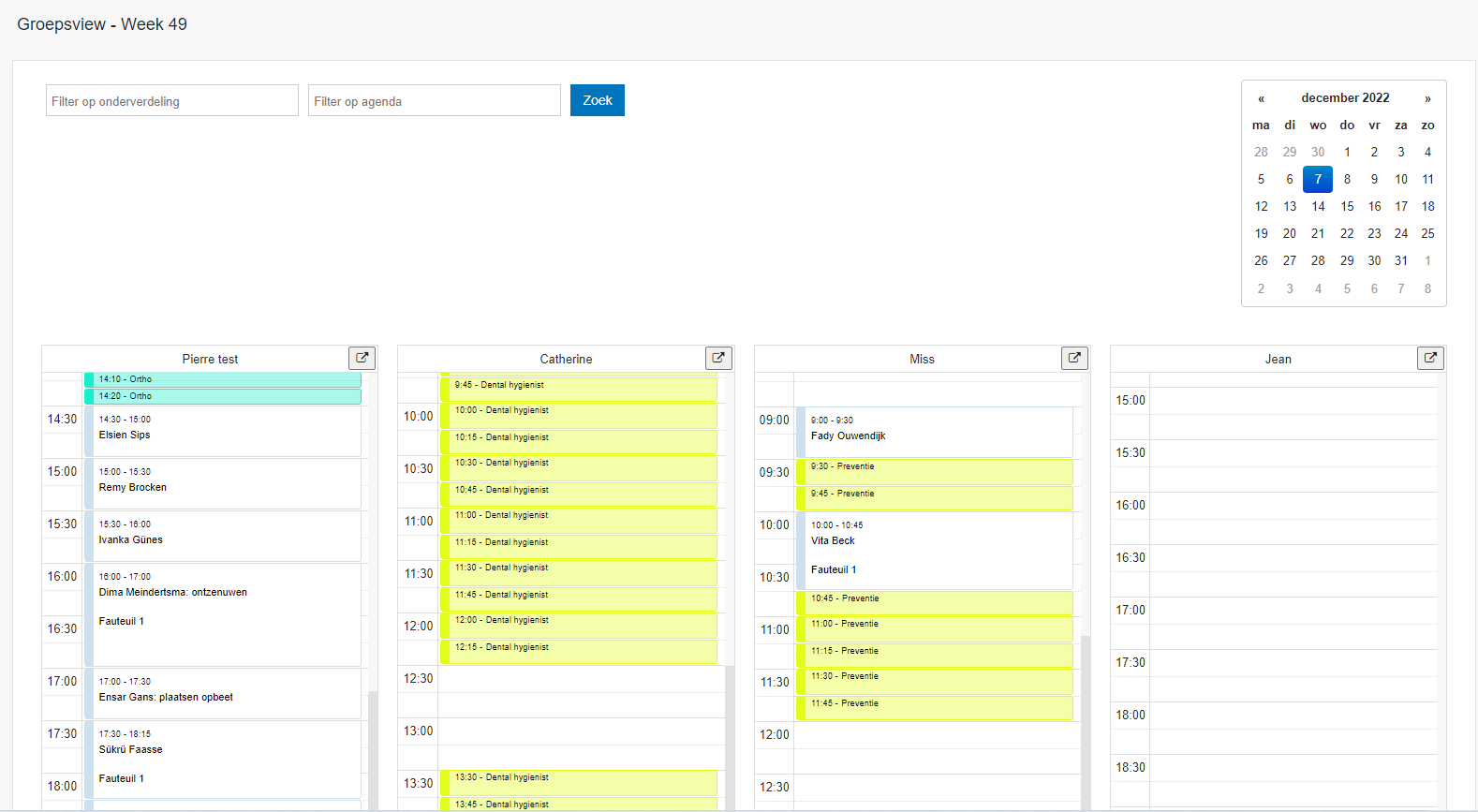Select december 2022 month header

[1345, 98]
